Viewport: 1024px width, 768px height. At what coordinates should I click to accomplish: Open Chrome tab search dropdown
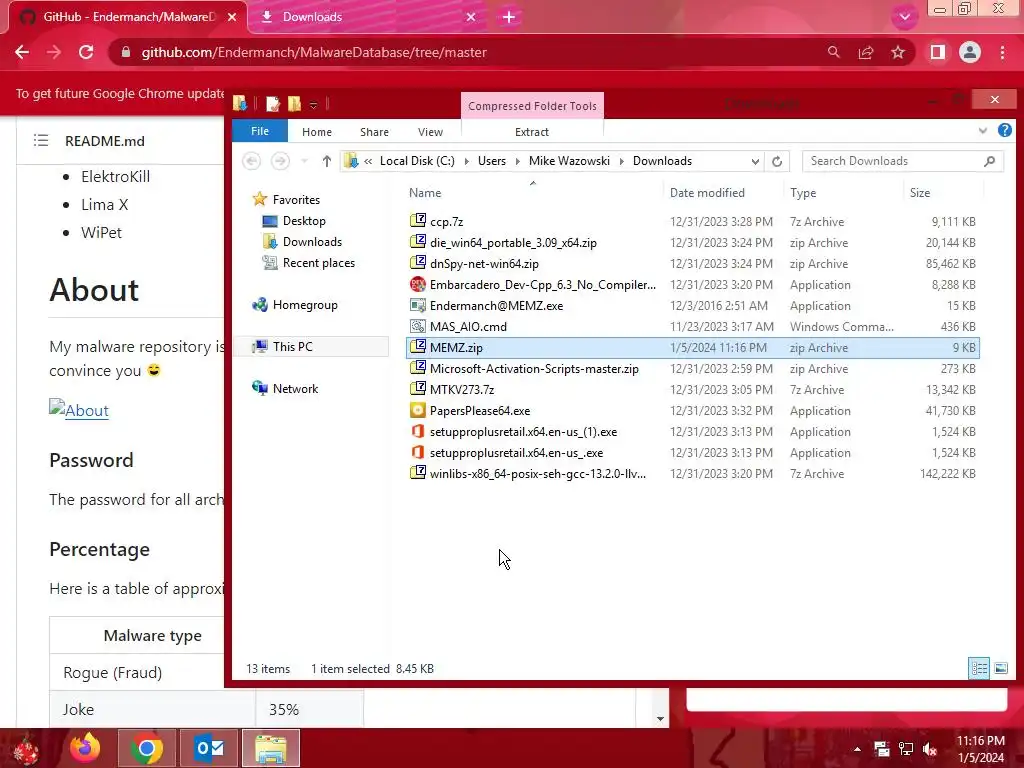[x=904, y=18]
